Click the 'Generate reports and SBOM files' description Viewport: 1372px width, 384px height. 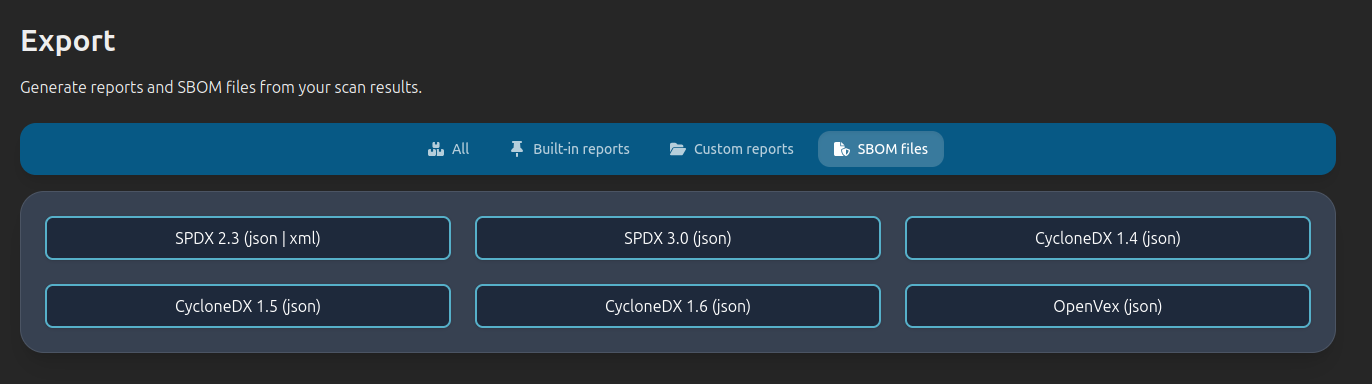click(221, 88)
